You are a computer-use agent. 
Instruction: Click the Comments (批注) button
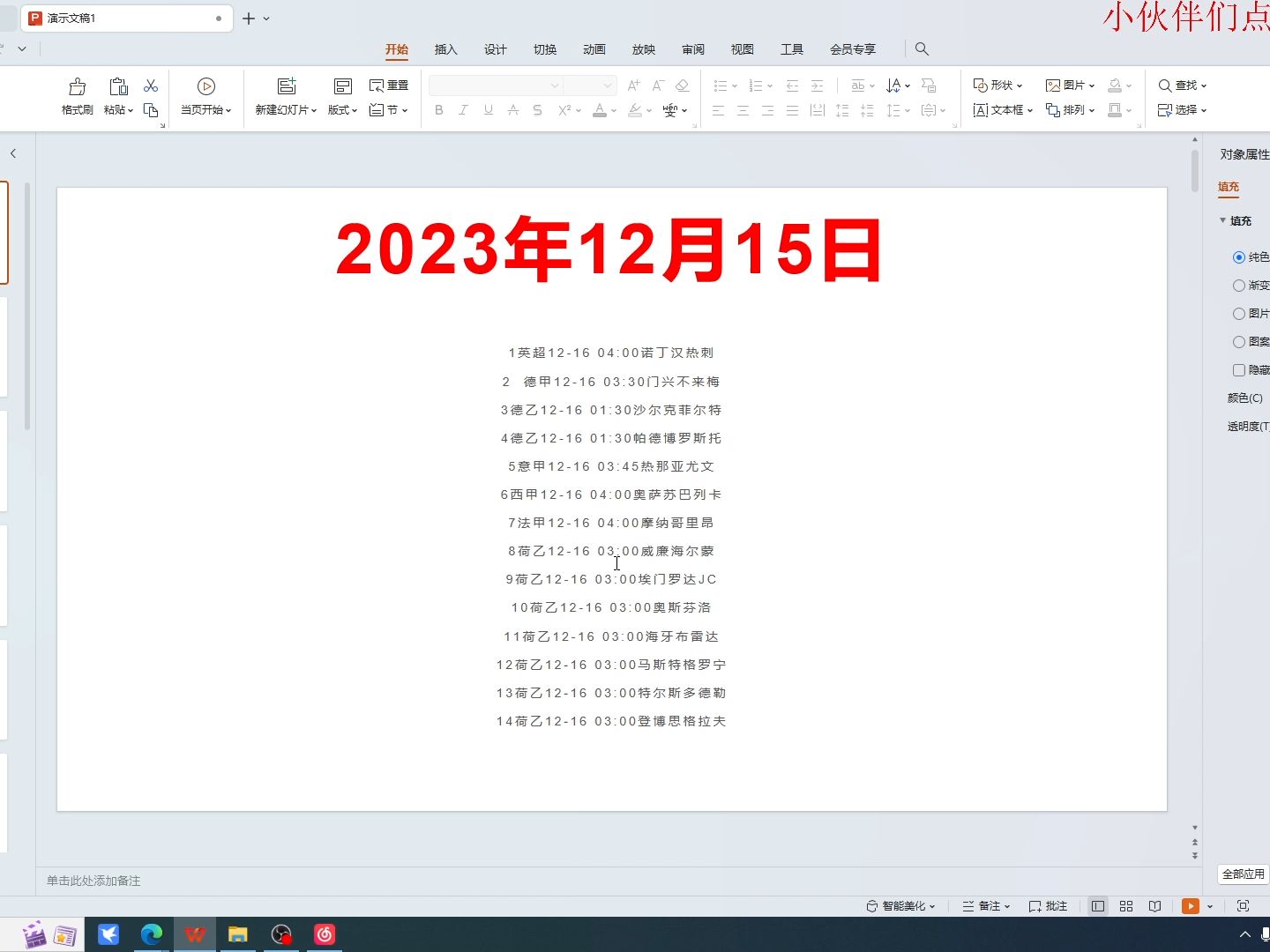pyautogui.click(x=1048, y=906)
